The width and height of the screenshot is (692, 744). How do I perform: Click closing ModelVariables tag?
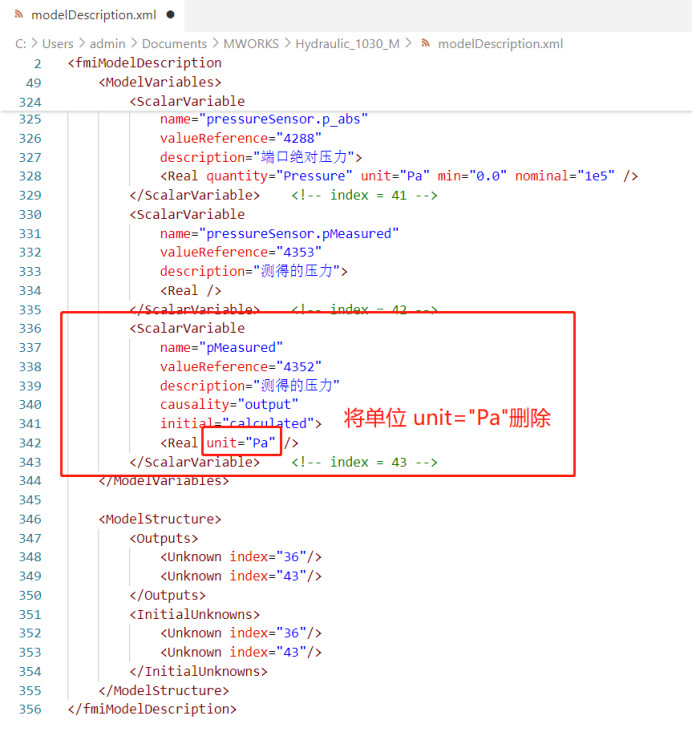[x=164, y=481]
